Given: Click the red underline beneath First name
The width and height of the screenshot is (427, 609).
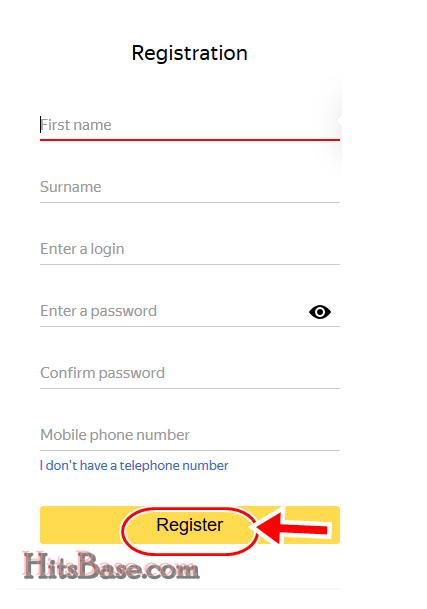Looking at the screenshot, I should tap(190, 139).
